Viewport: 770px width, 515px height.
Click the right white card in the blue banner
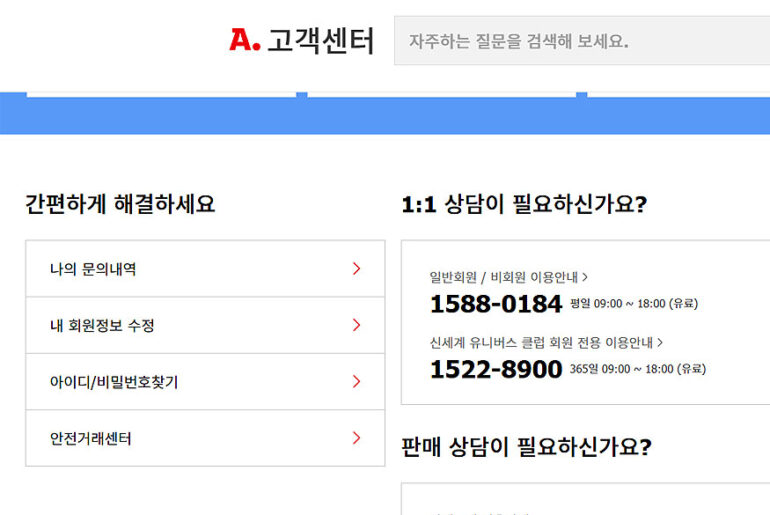click(x=678, y=94)
